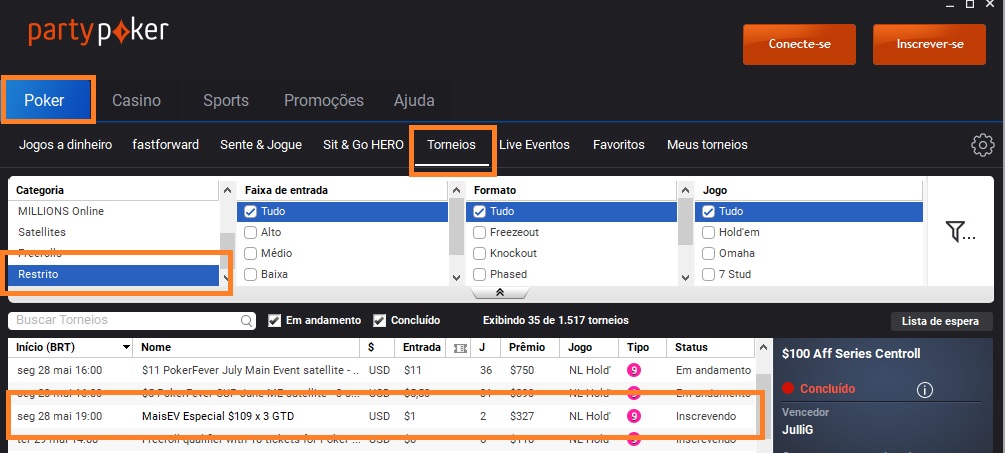Image resolution: width=1005 pixels, height=453 pixels.
Task: Toggle the Jogo Tudo checkbox
Action: coord(708,211)
